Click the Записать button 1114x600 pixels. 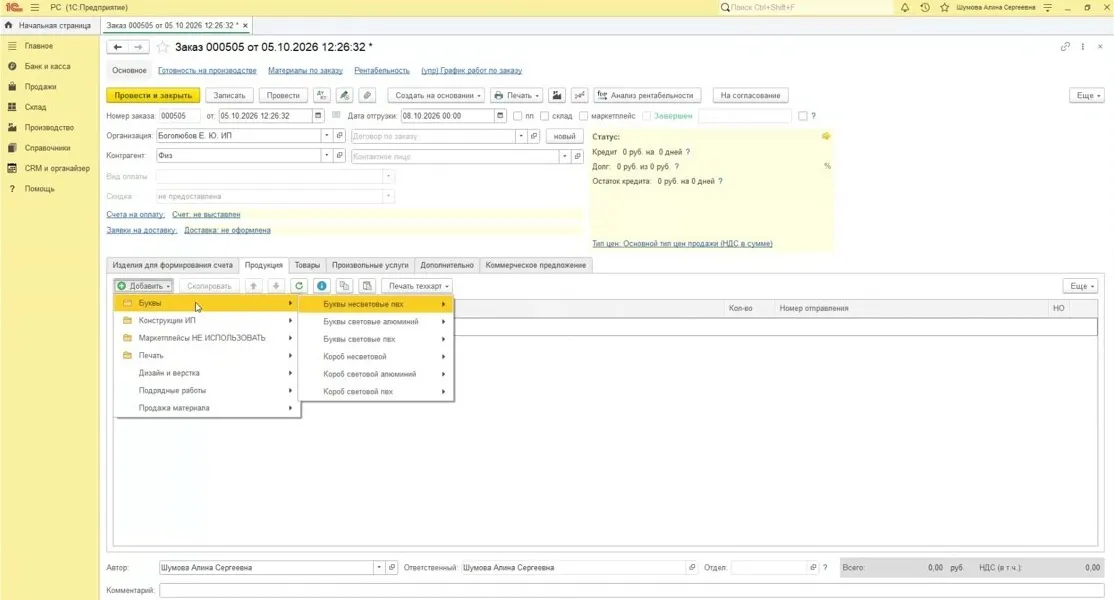click(229, 95)
